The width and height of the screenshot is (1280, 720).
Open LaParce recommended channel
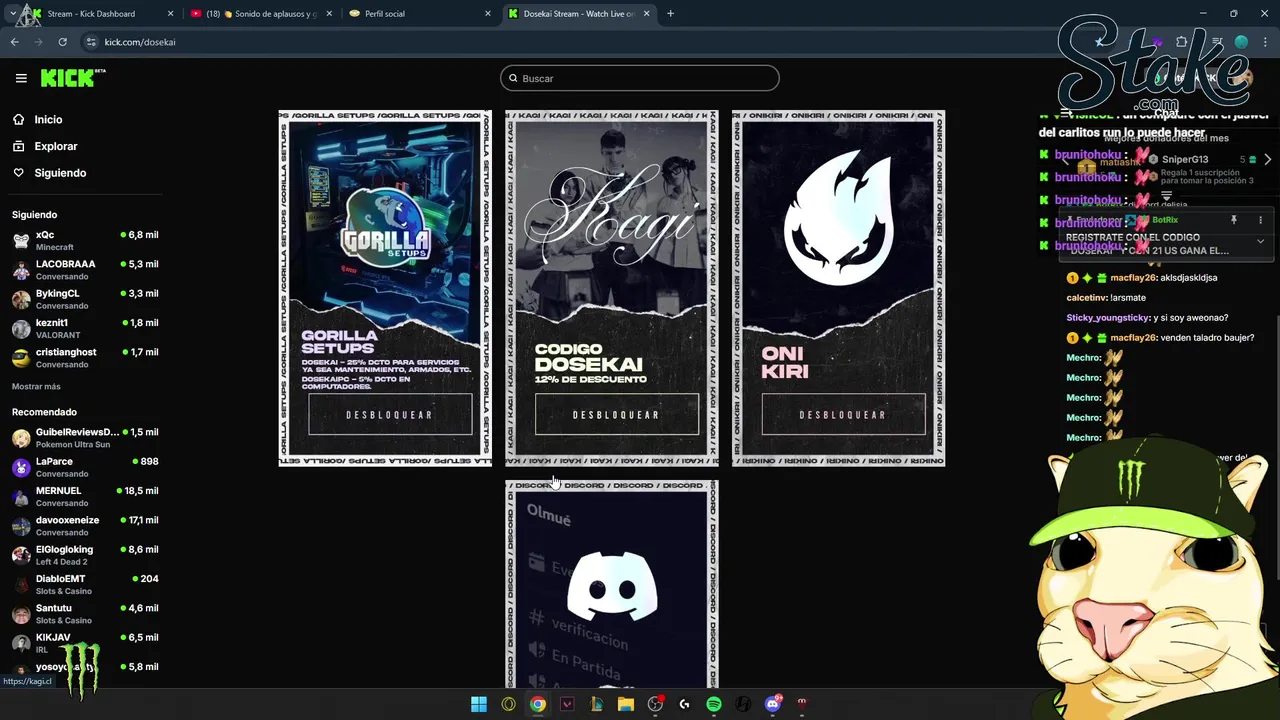pyautogui.click(x=85, y=467)
